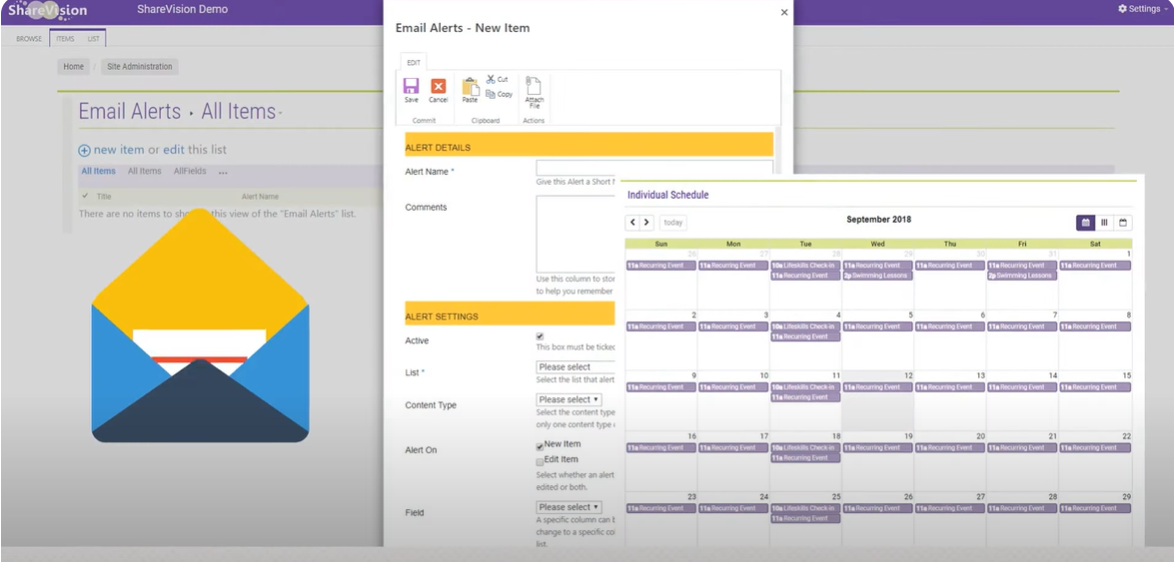The image size is (1174, 562).
Task: Select the AllFields view
Action: click(x=190, y=171)
